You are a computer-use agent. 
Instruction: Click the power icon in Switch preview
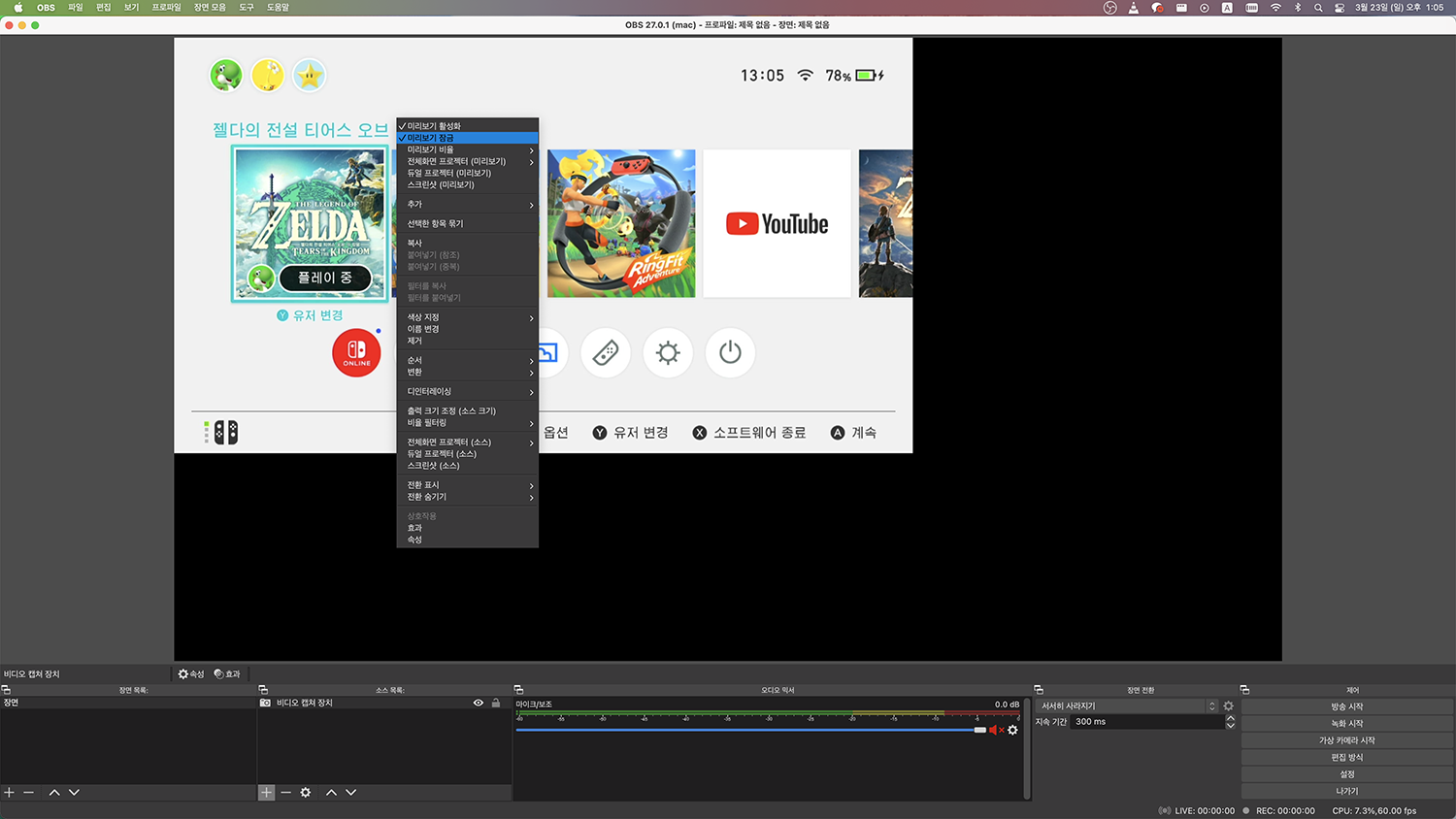click(730, 352)
